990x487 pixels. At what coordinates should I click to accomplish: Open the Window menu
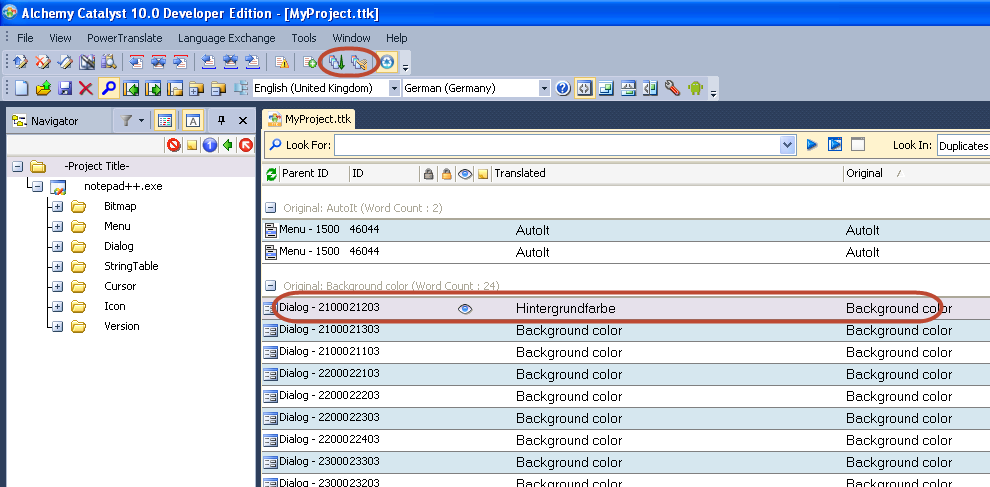(x=352, y=38)
